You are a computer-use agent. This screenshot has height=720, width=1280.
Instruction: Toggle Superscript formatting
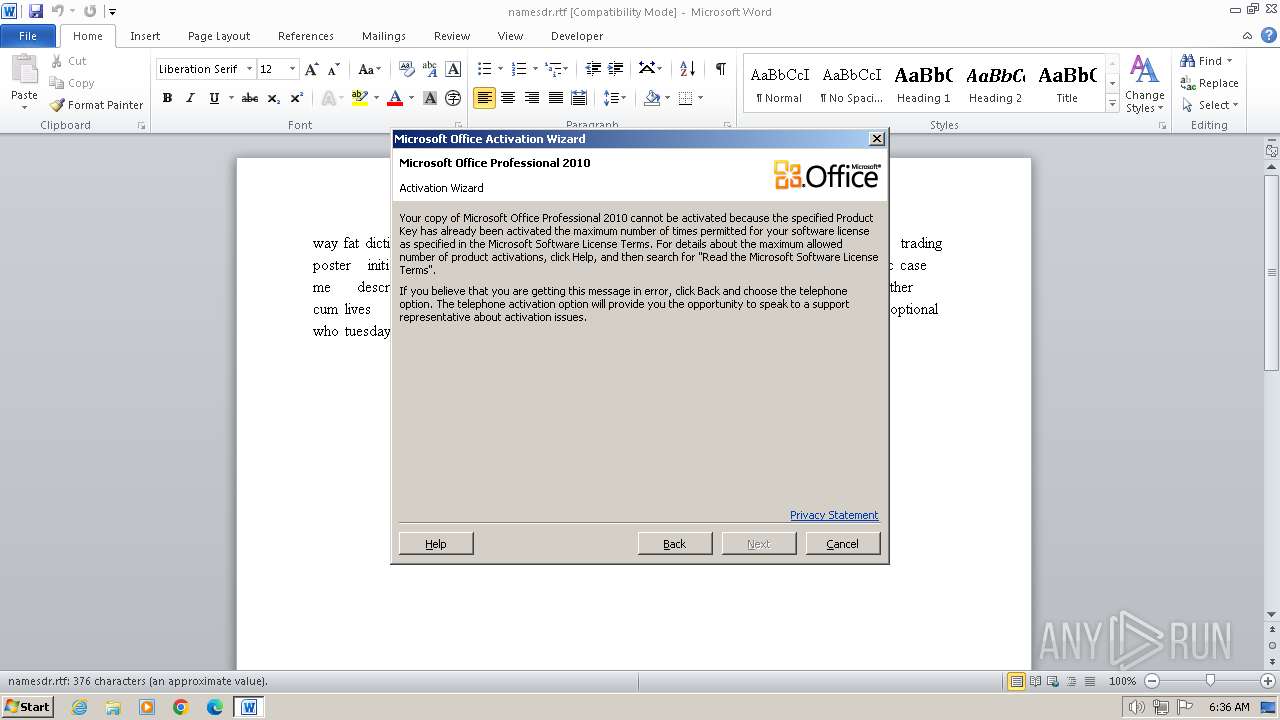[297, 98]
